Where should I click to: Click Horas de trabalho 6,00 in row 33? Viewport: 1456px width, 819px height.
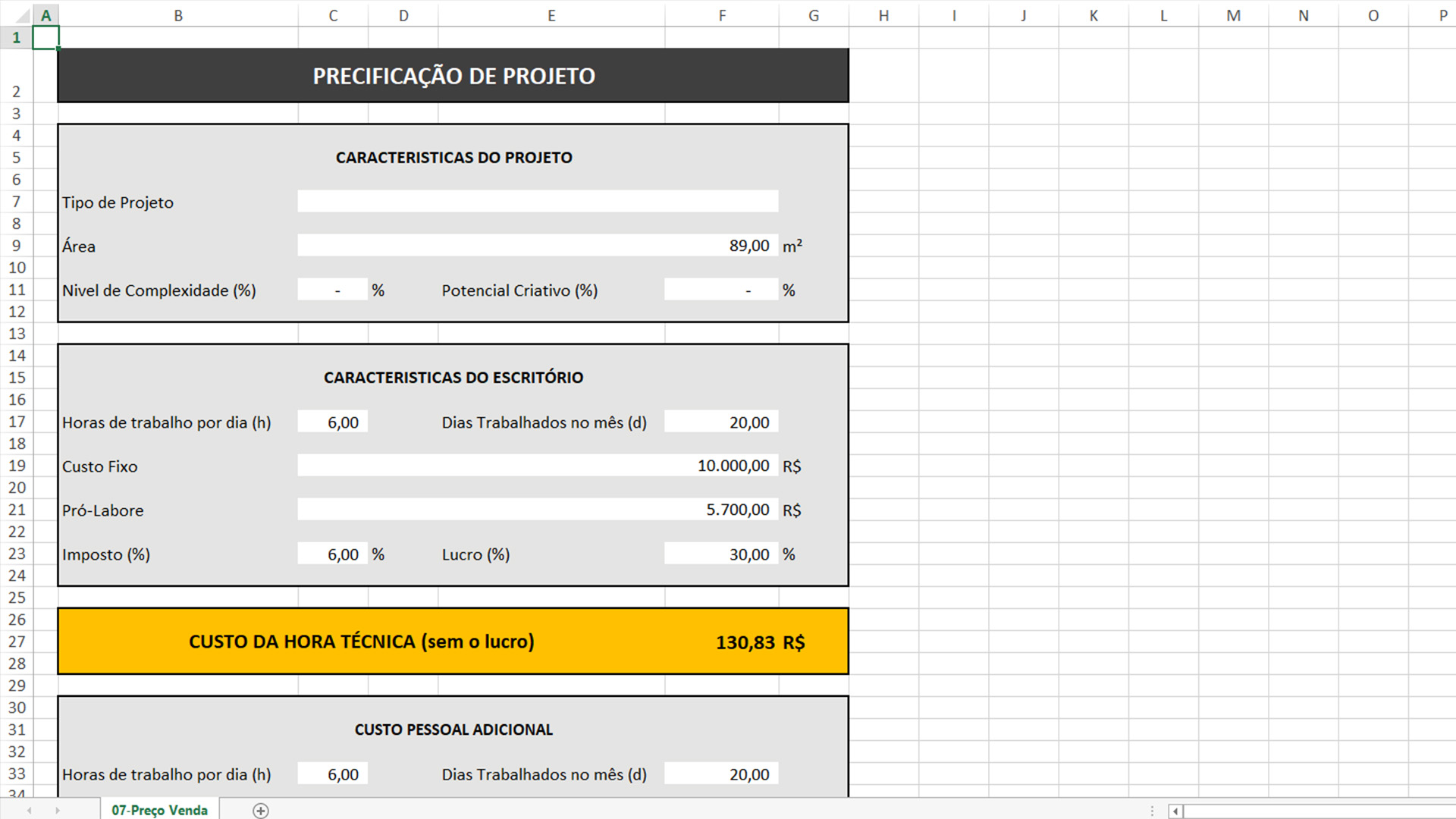point(333,773)
